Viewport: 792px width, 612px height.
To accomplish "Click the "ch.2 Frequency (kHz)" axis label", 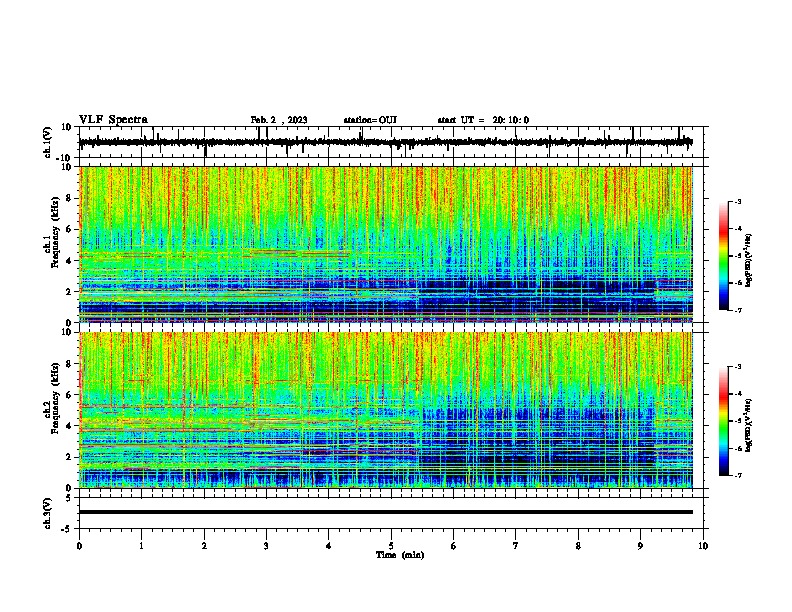I will pos(51,398).
